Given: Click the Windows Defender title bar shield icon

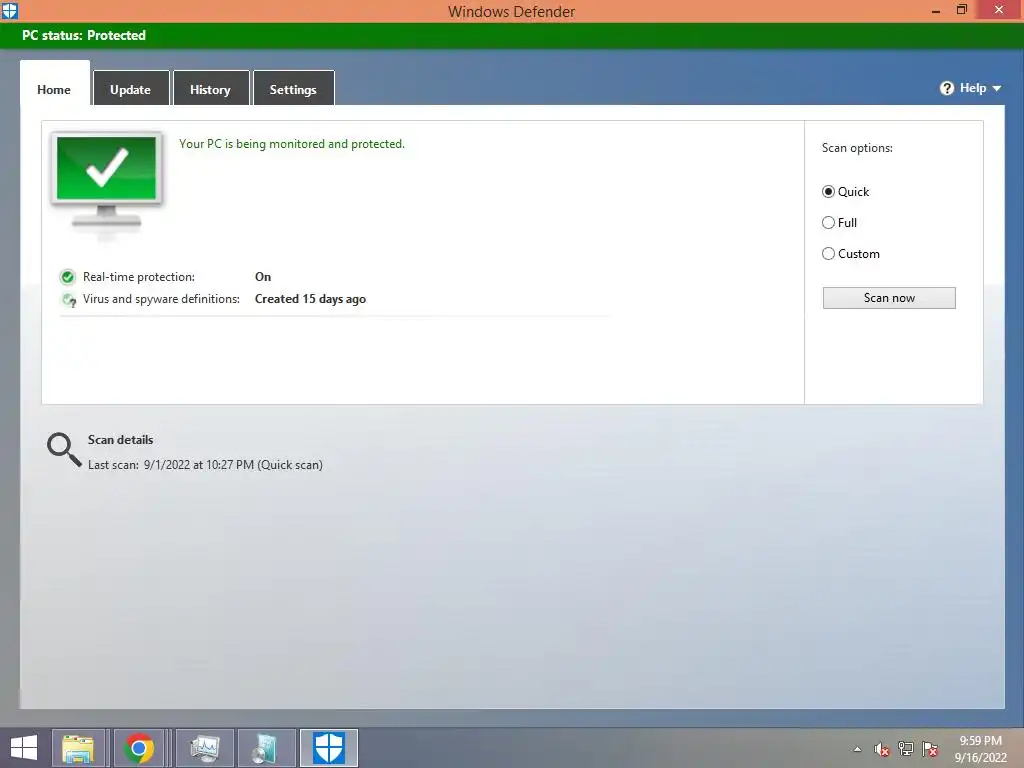Looking at the screenshot, I should pyautogui.click(x=10, y=11).
